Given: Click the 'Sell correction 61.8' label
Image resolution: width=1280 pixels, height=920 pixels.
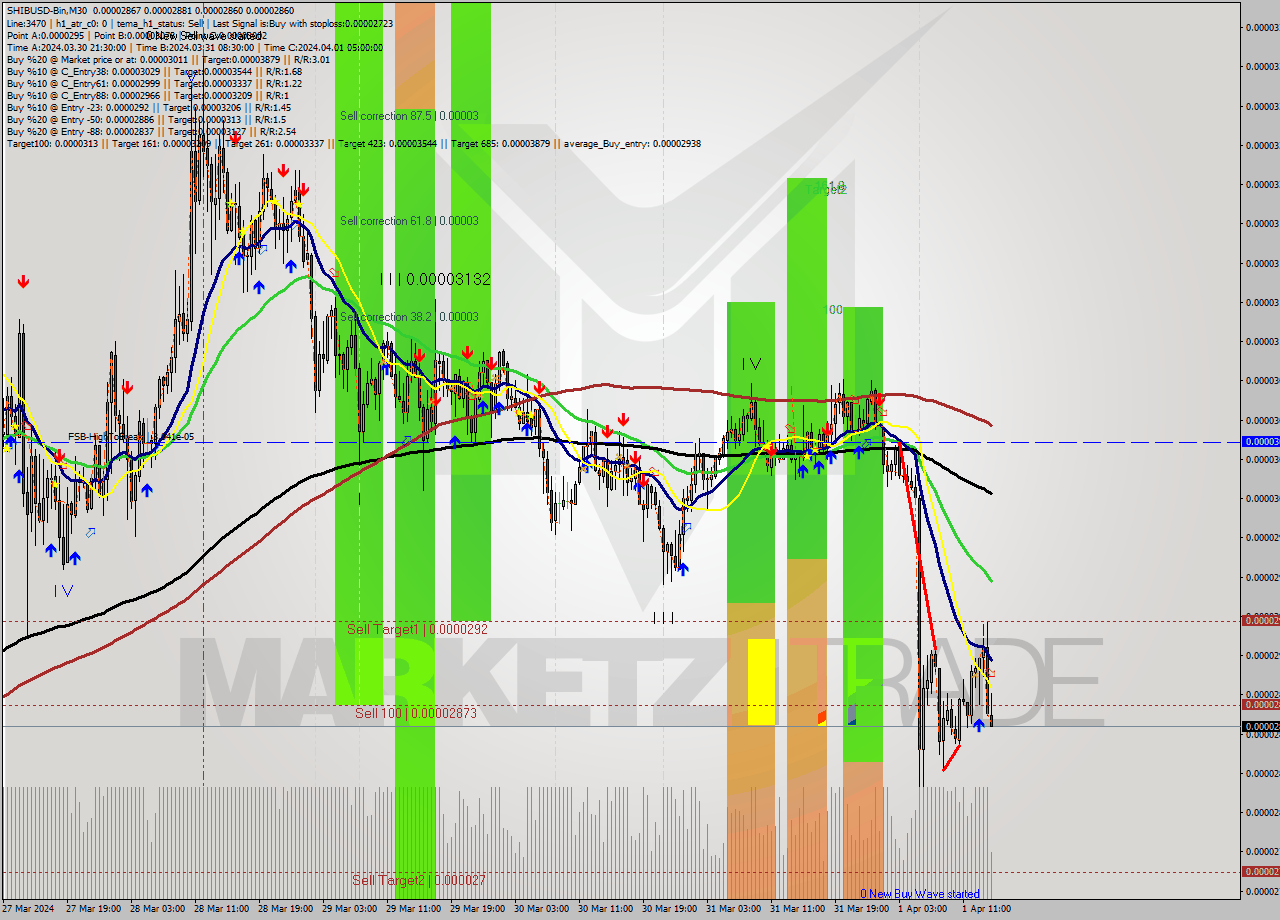Looking at the screenshot, I should click(x=409, y=221).
